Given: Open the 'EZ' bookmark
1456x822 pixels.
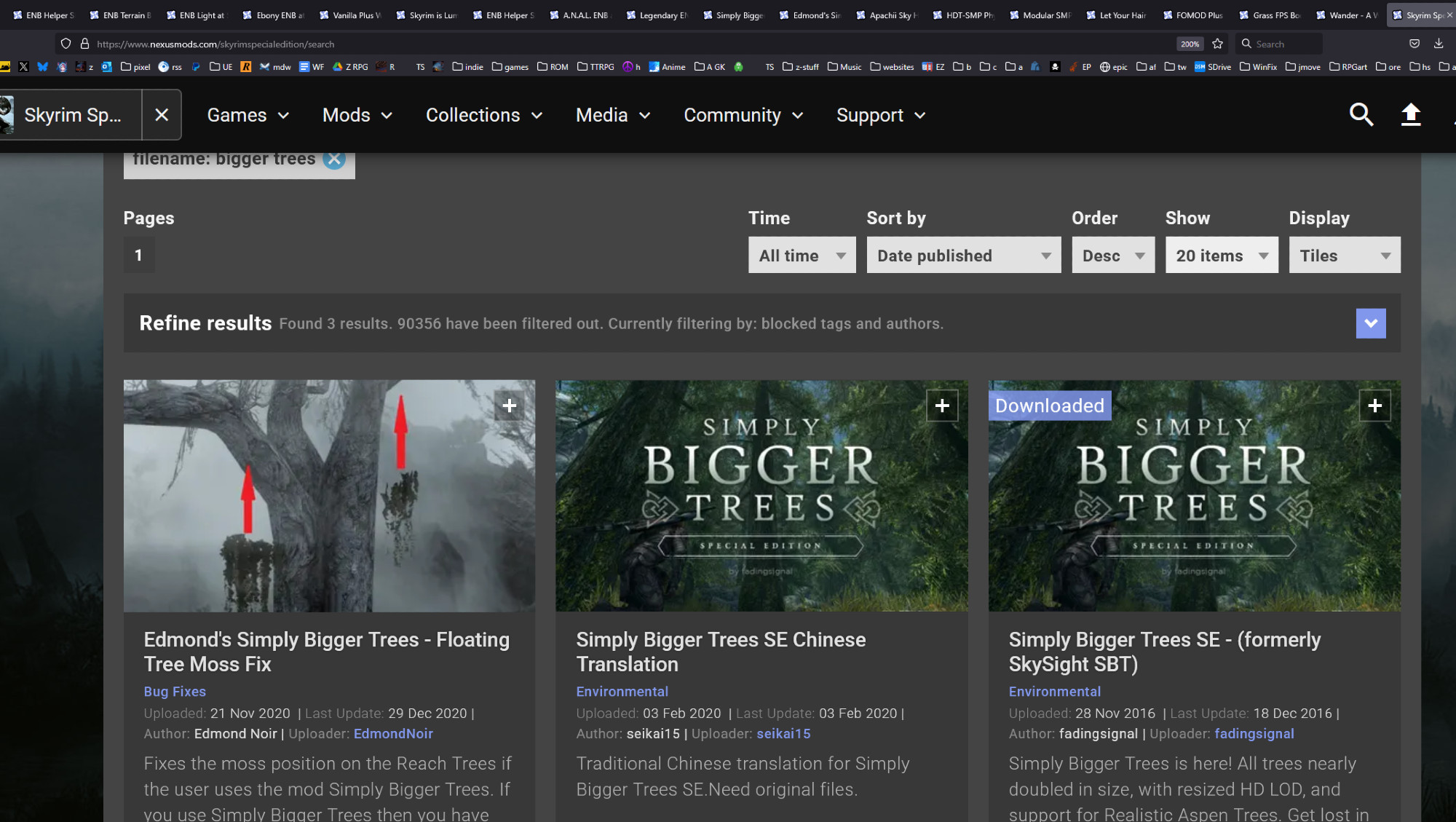Looking at the screenshot, I should [x=933, y=67].
